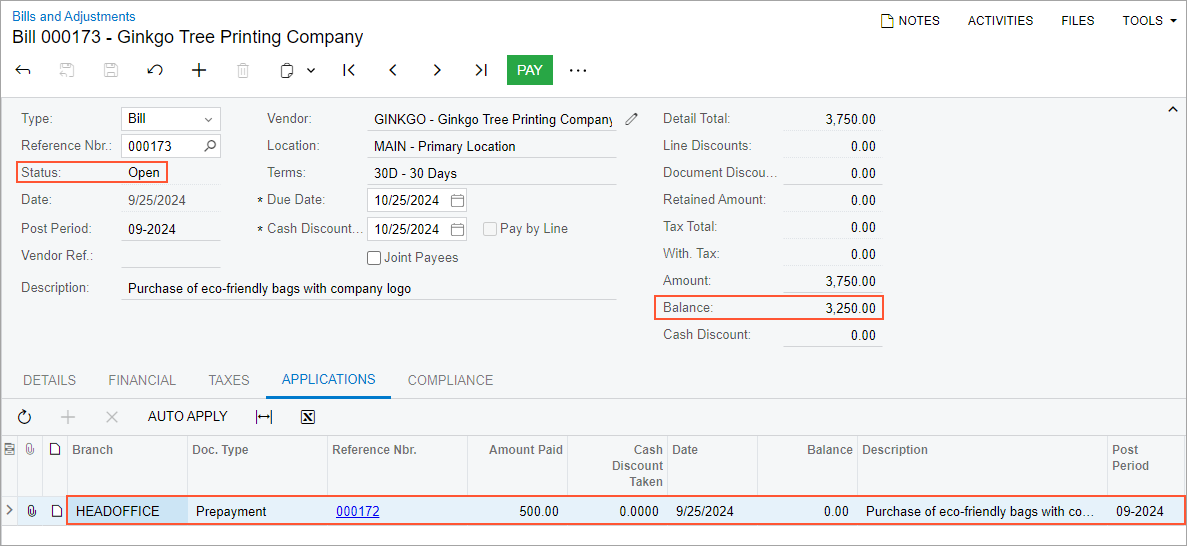Export applications grid to Excel
The image size is (1187, 546).
308,417
